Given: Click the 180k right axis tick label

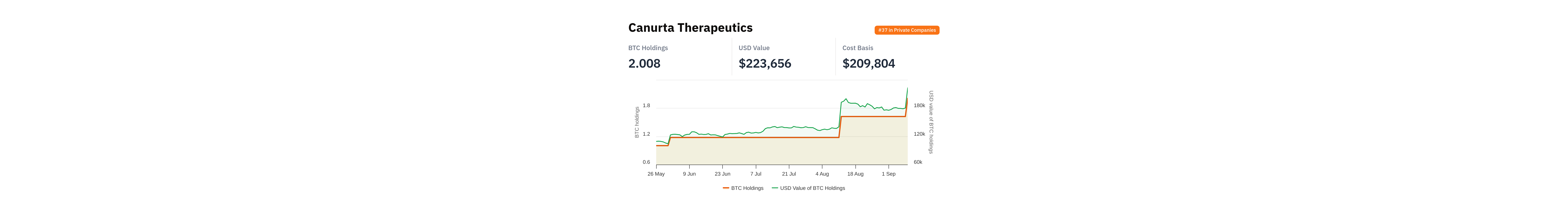Looking at the screenshot, I should tap(919, 106).
